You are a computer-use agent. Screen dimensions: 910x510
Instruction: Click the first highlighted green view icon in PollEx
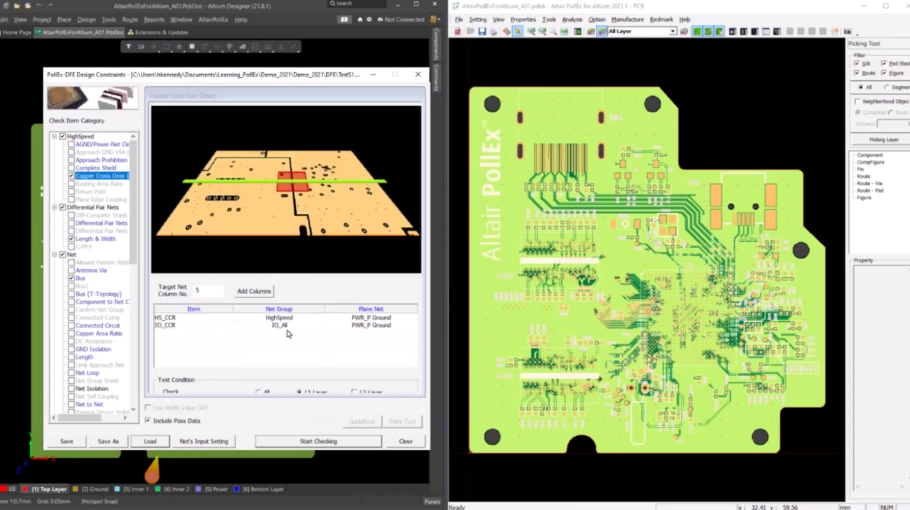pos(697,31)
